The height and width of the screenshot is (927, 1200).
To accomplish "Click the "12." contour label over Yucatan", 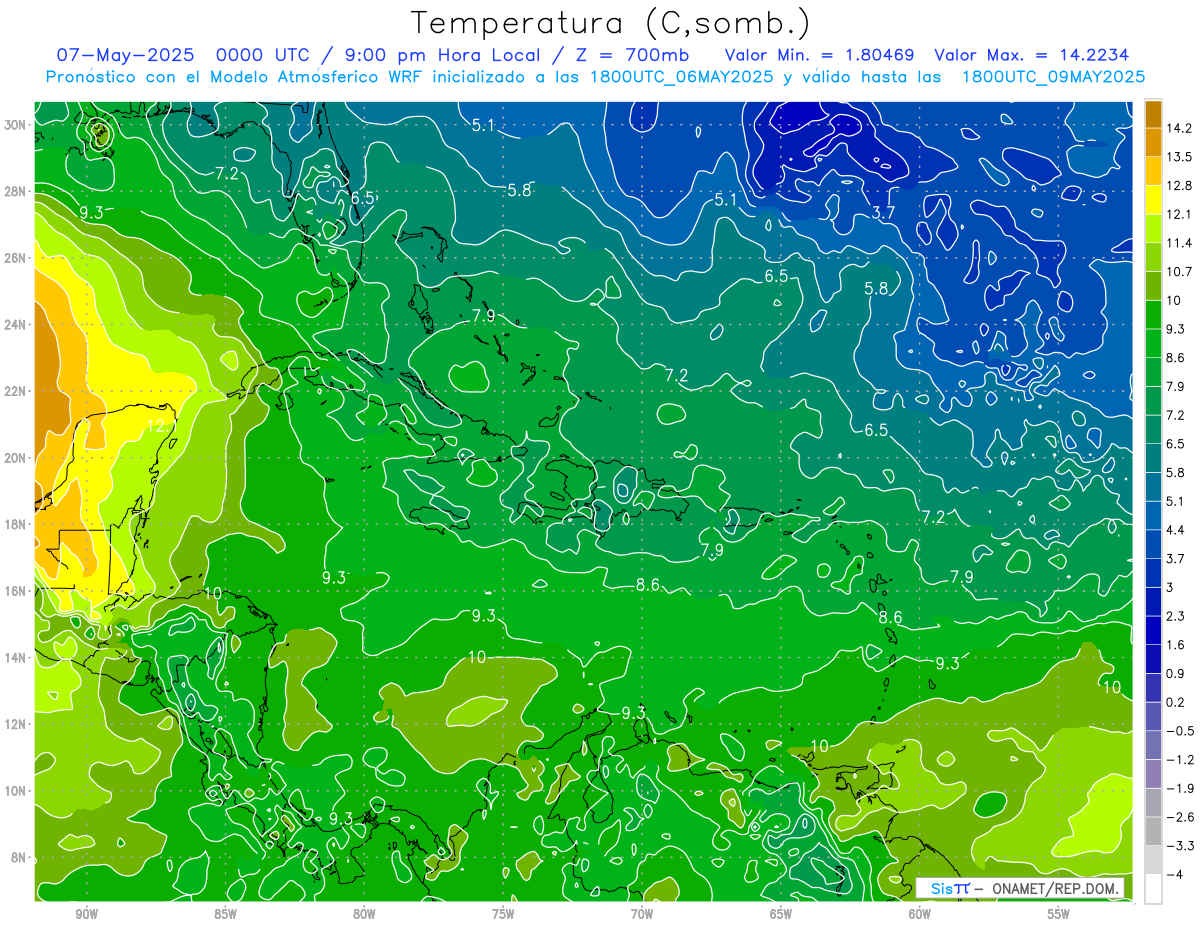I will tap(157, 426).
